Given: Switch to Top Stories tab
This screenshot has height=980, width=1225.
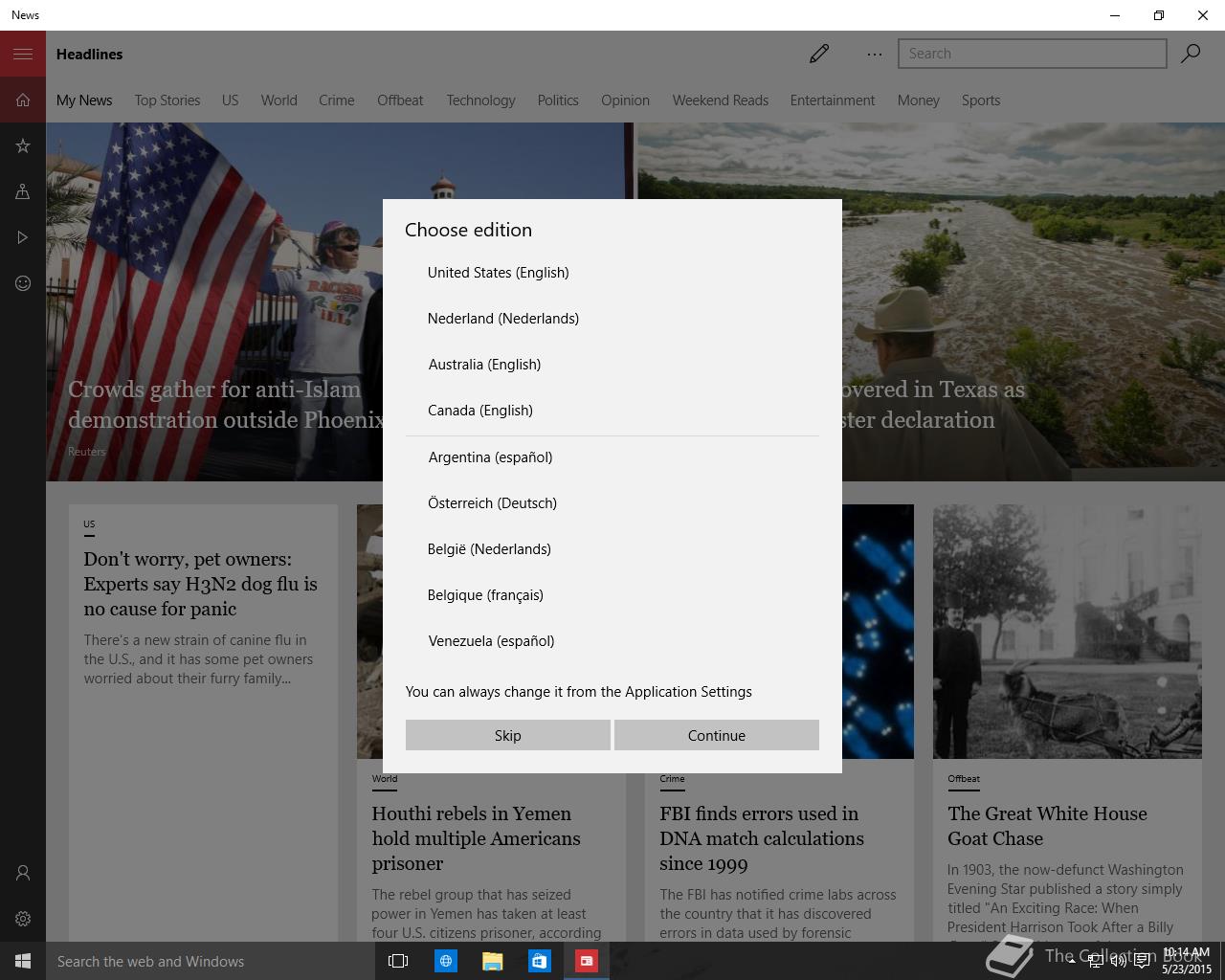Looking at the screenshot, I should [167, 100].
